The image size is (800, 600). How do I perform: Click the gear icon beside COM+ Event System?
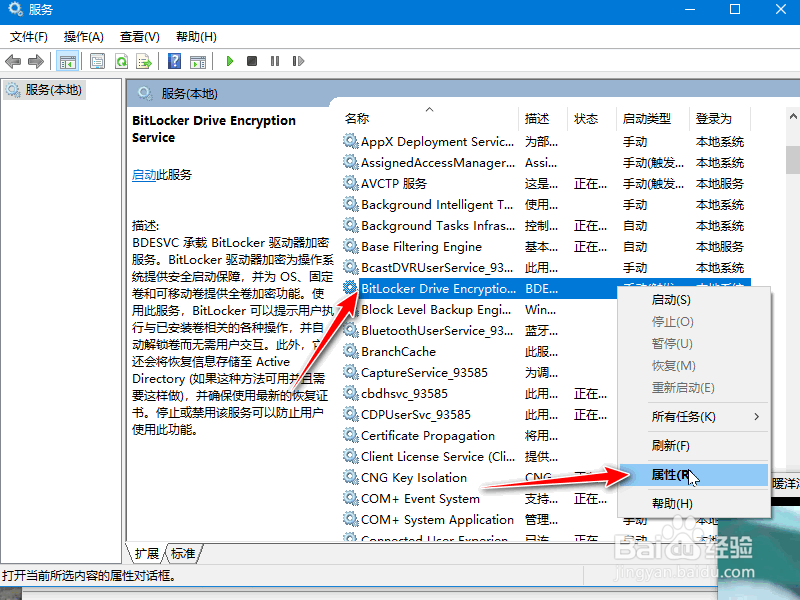(x=351, y=498)
